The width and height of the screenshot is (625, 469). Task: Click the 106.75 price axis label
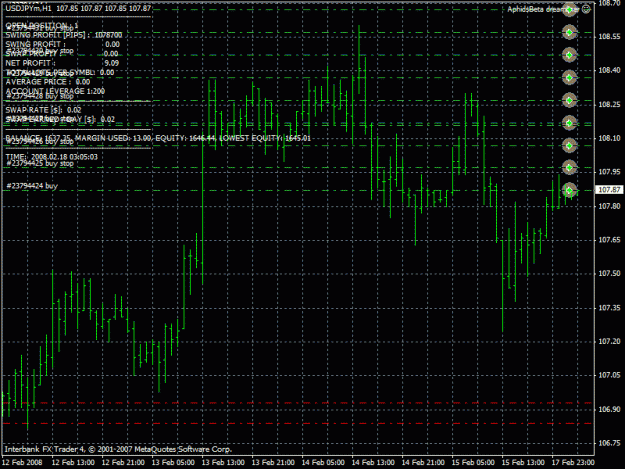609,443
